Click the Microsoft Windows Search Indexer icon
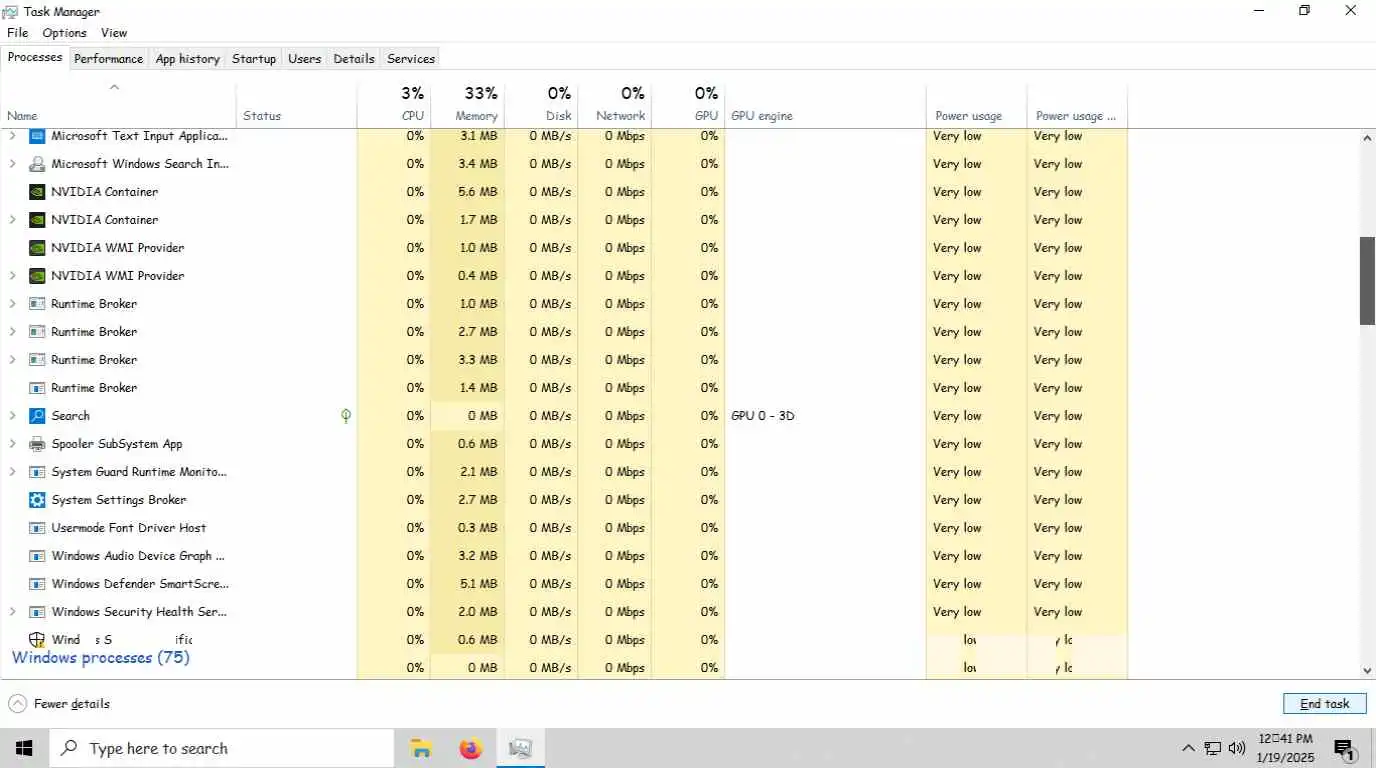 [x=37, y=164]
